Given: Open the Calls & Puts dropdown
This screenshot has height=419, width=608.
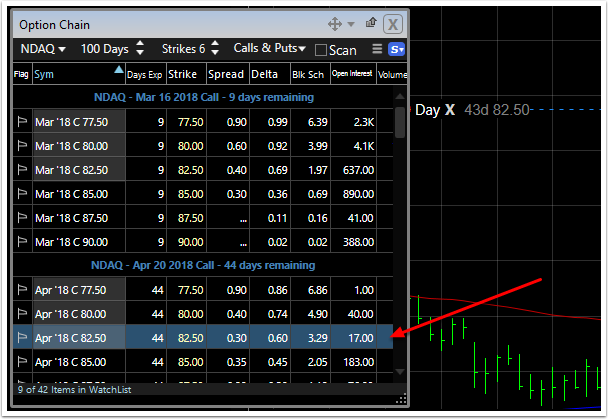Looking at the screenshot, I should 269,48.
